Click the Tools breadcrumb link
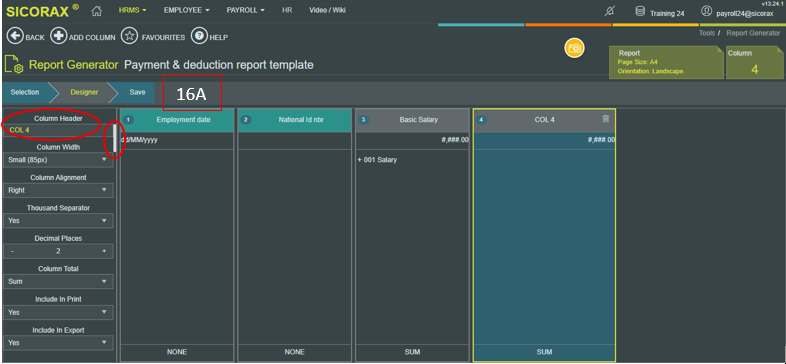Image resolution: width=786 pixels, height=364 pixels. click(x=706, y=33)
